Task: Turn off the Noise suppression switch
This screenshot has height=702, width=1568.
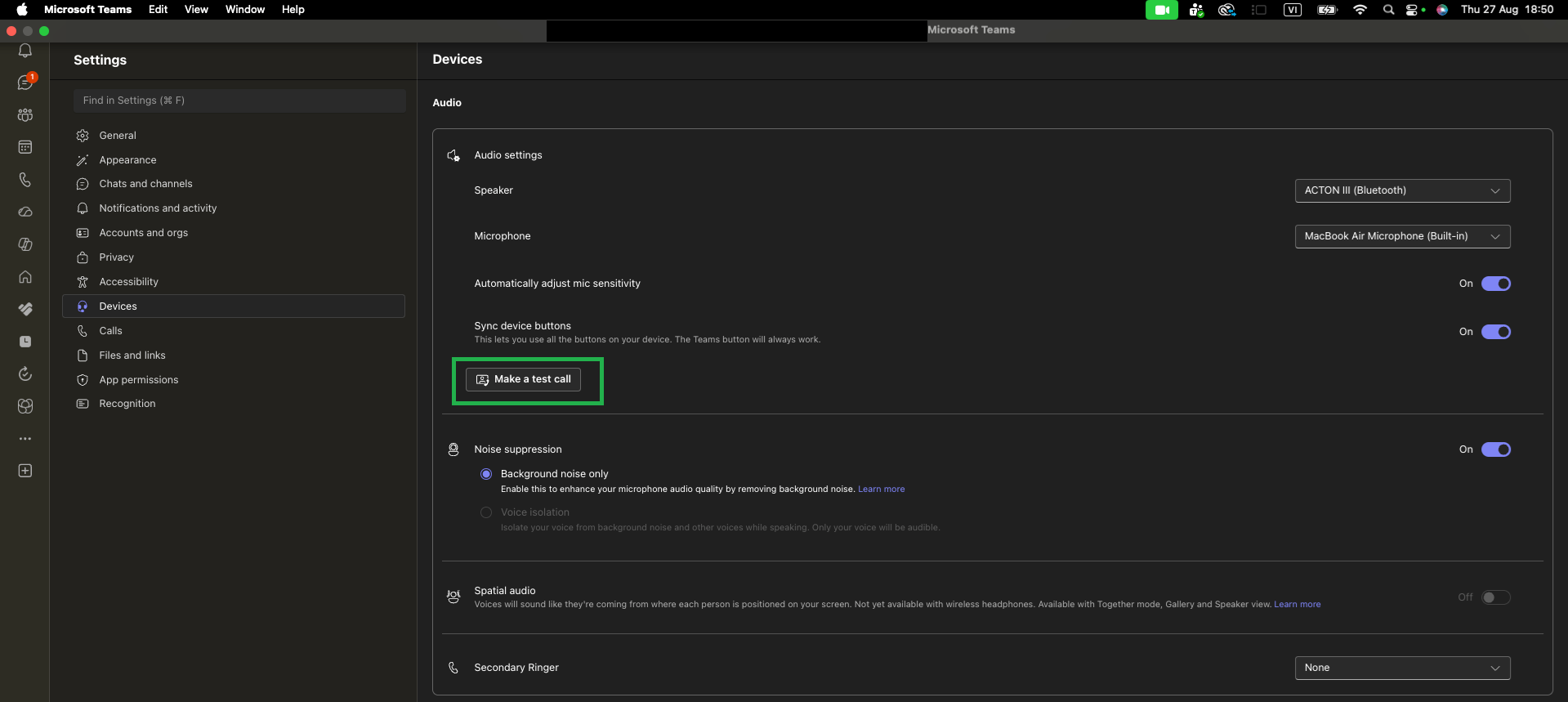Action: [x=1496, y=449]
